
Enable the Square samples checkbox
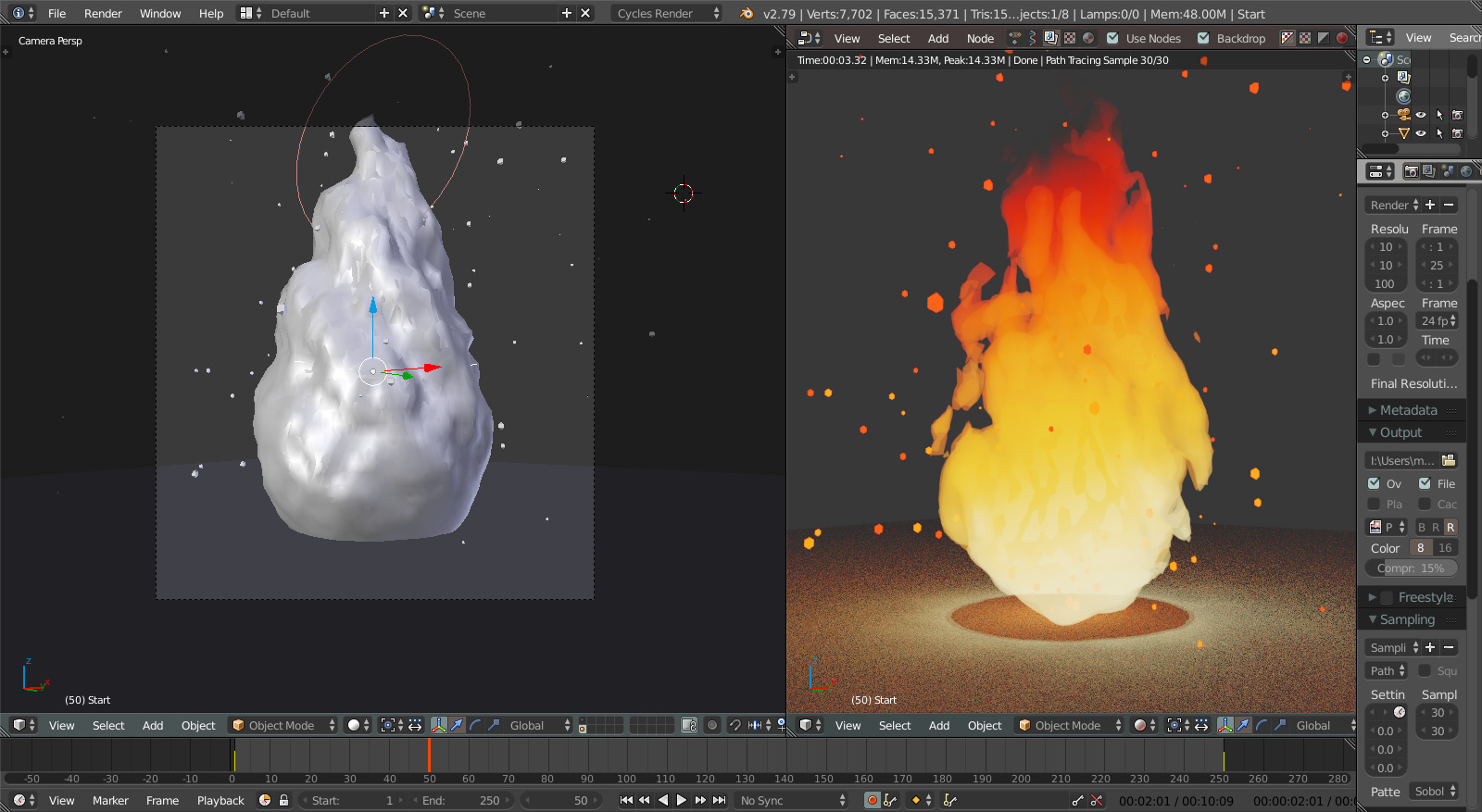[x=1425, y=670]
